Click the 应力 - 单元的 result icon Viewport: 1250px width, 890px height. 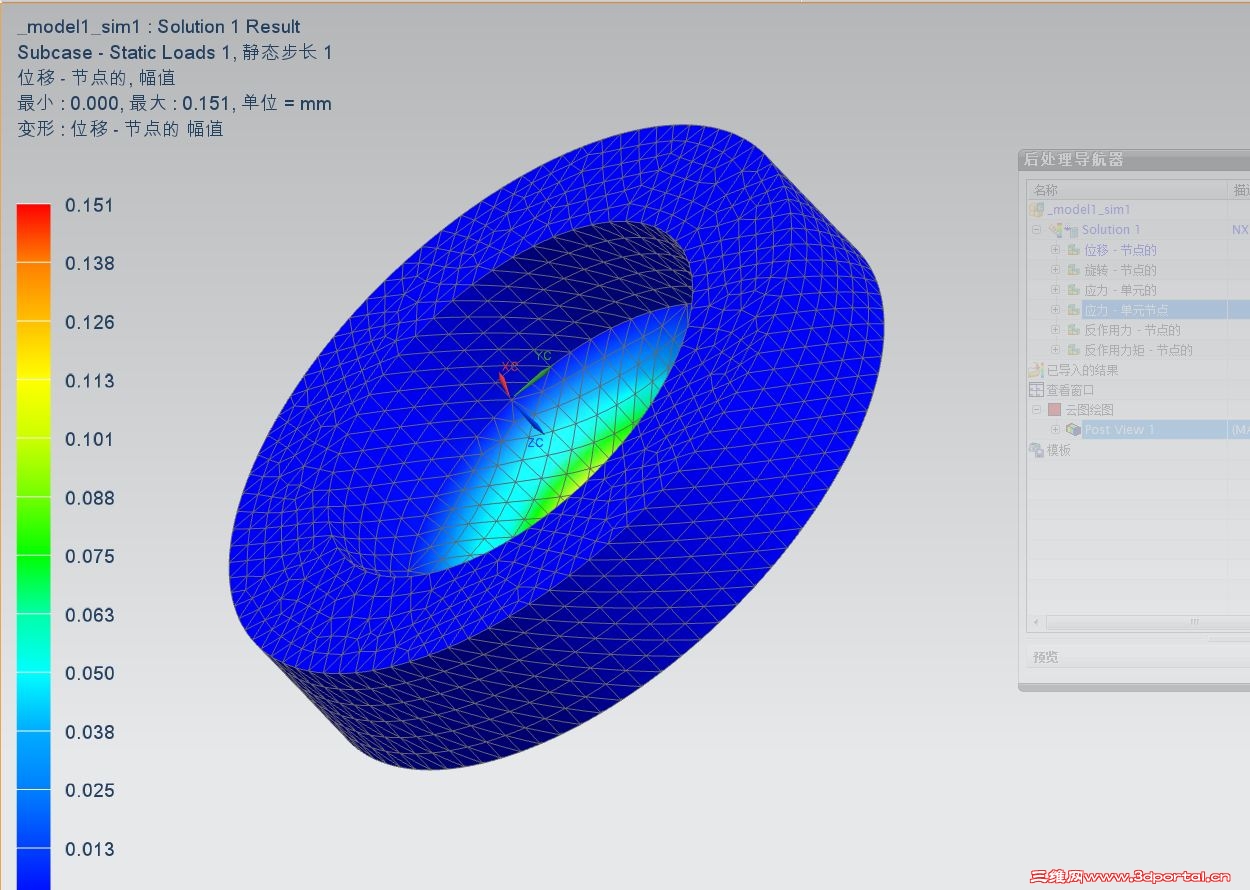(1074, 290)
